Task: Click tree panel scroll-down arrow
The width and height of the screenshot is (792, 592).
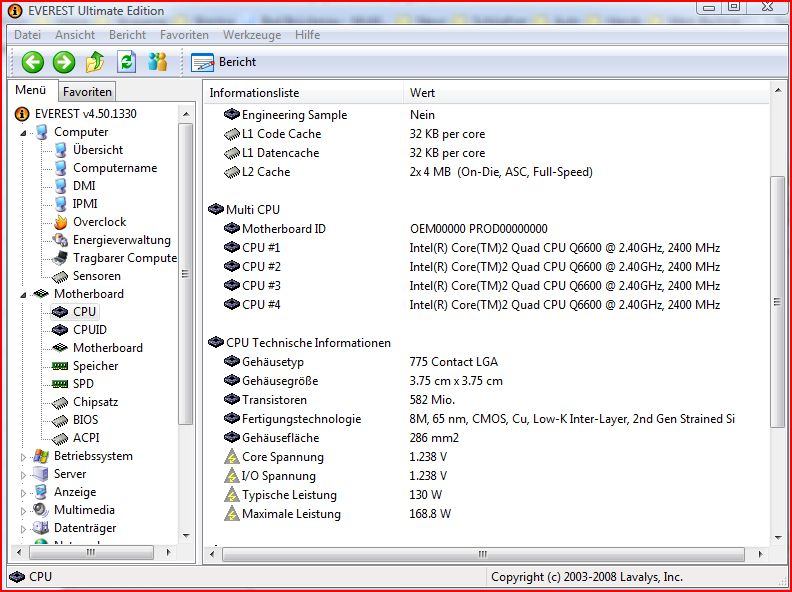Action: click(186, 535)
